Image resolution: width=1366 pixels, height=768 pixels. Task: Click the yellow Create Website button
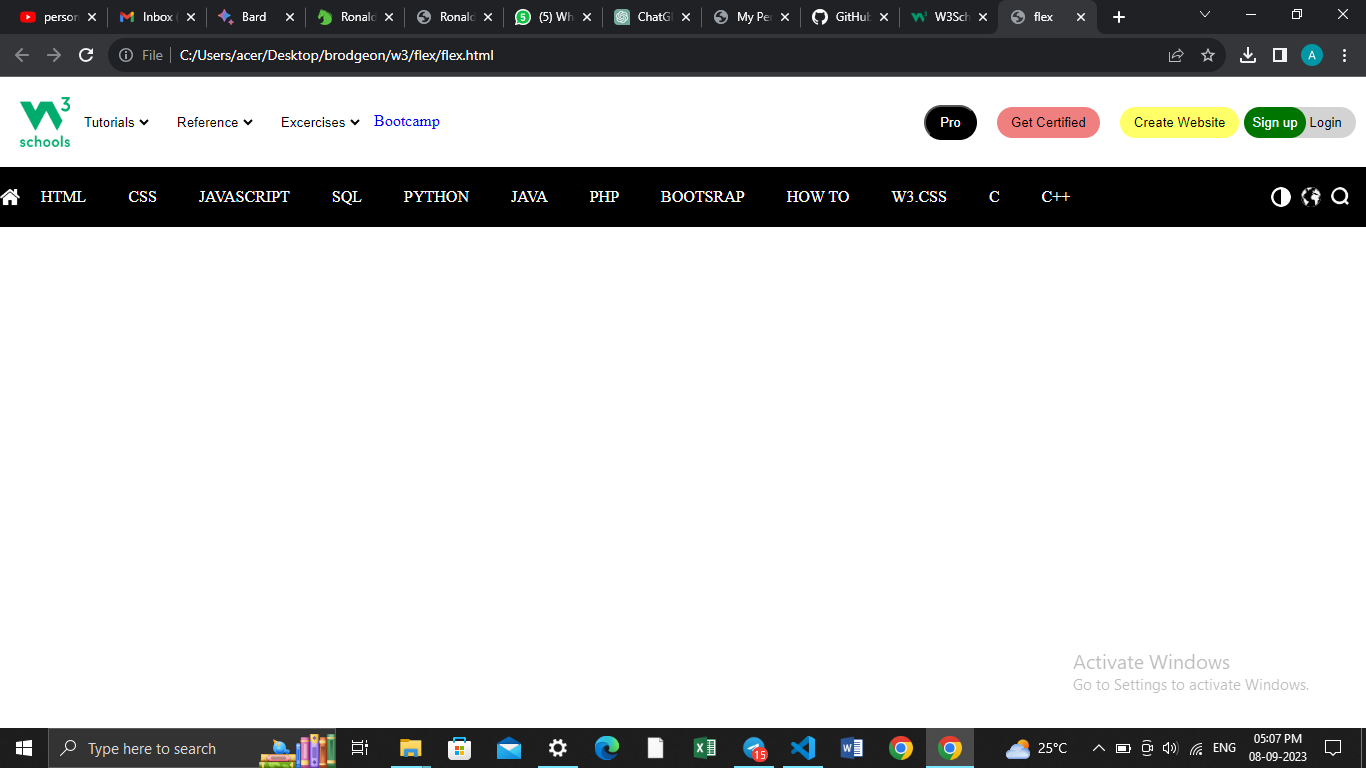pyautogui.click(x=1179, y=122)
